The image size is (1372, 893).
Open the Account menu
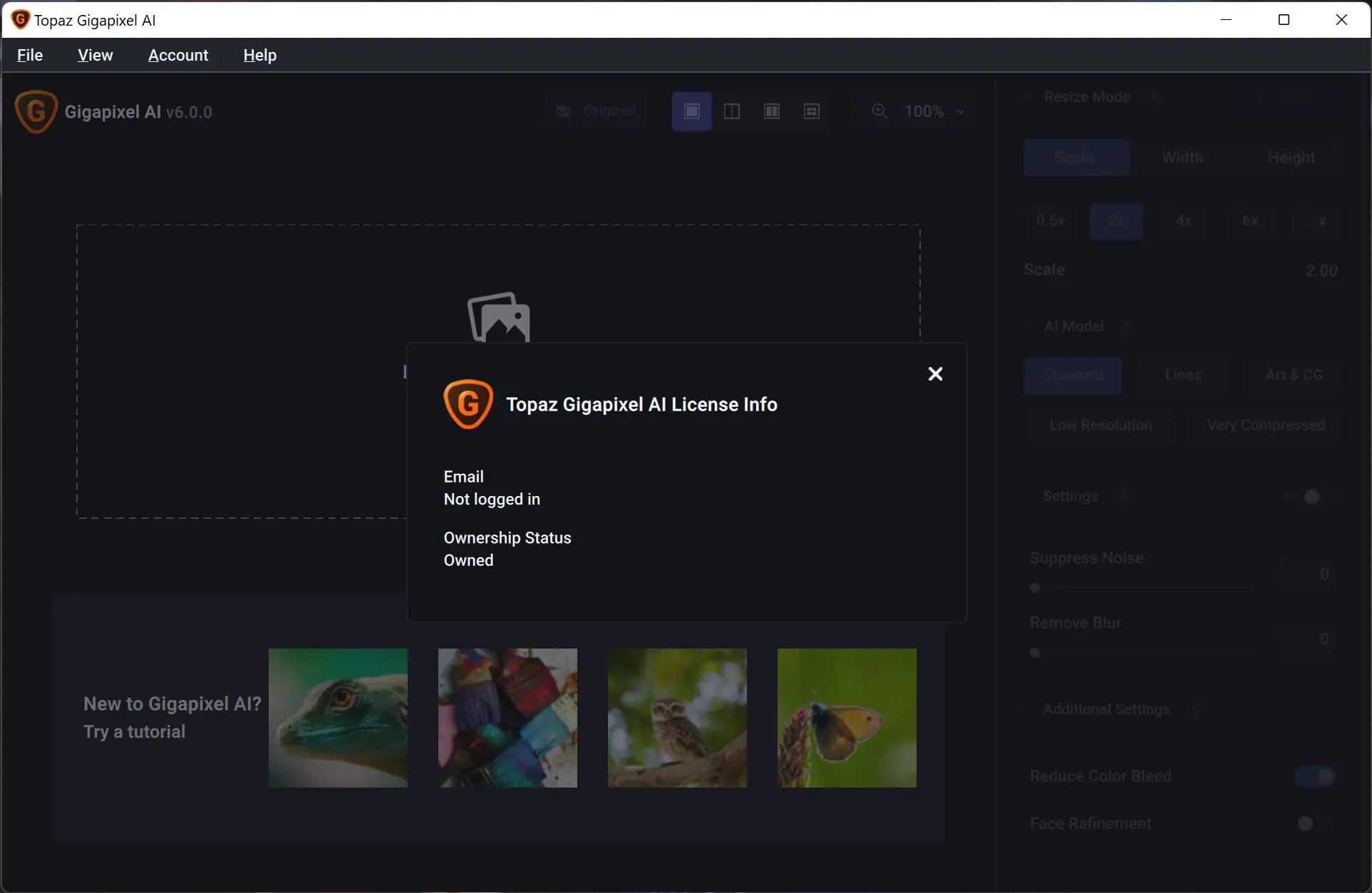[x=178, y=55]
